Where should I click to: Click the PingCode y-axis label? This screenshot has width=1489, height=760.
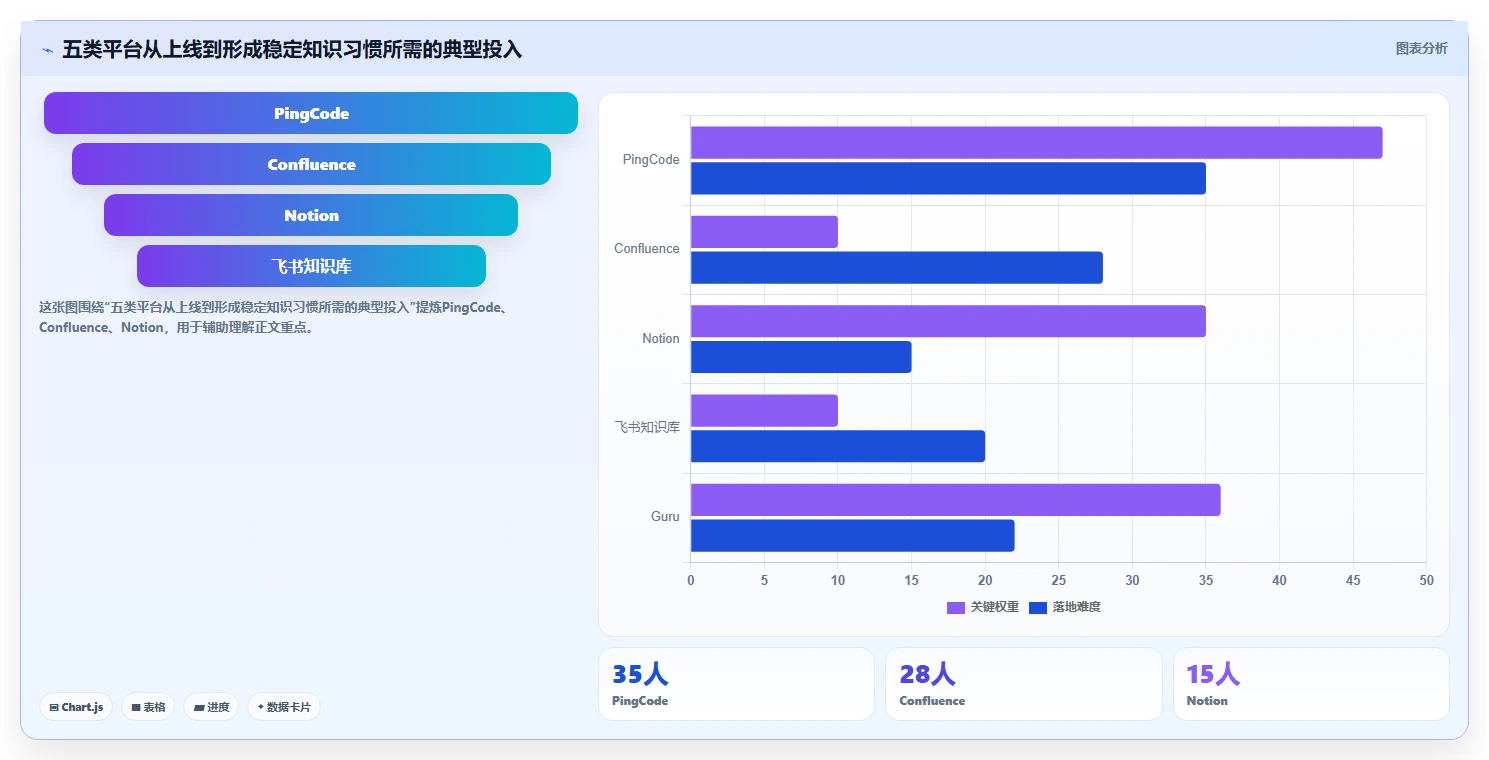[x=651, y=159]
